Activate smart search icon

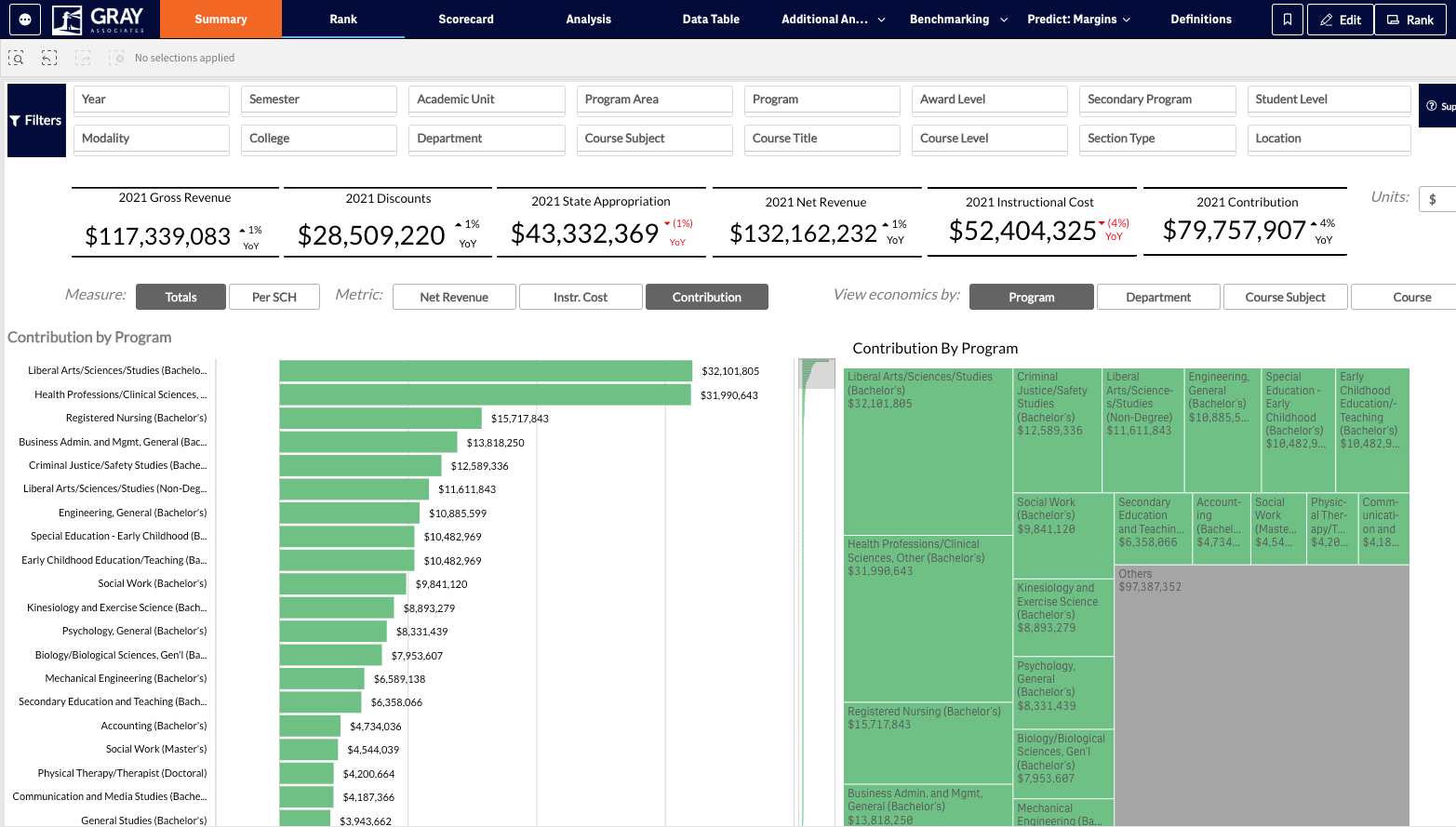(16, 58)
